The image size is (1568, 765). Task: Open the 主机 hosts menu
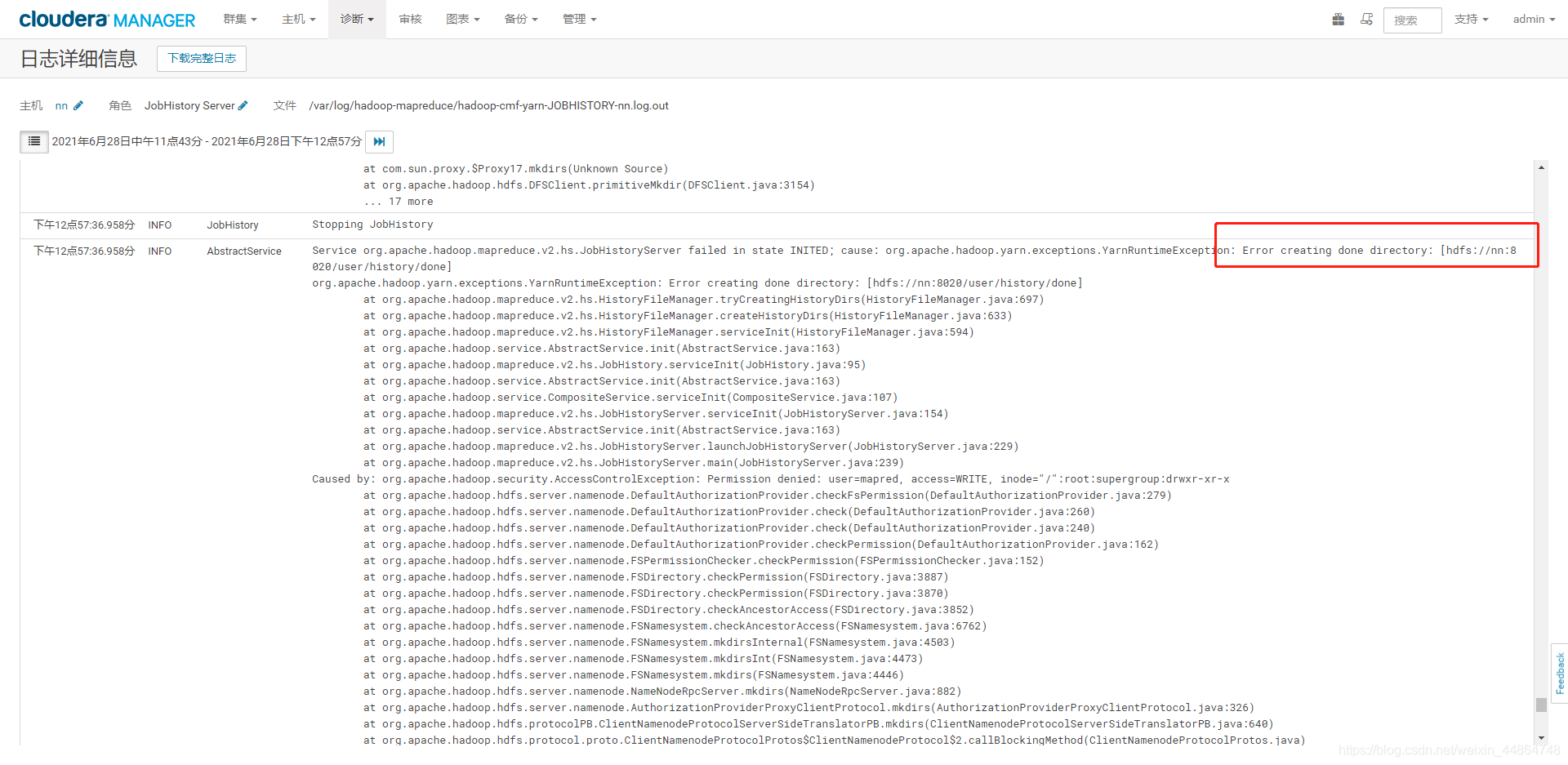[x=299, y=19]
